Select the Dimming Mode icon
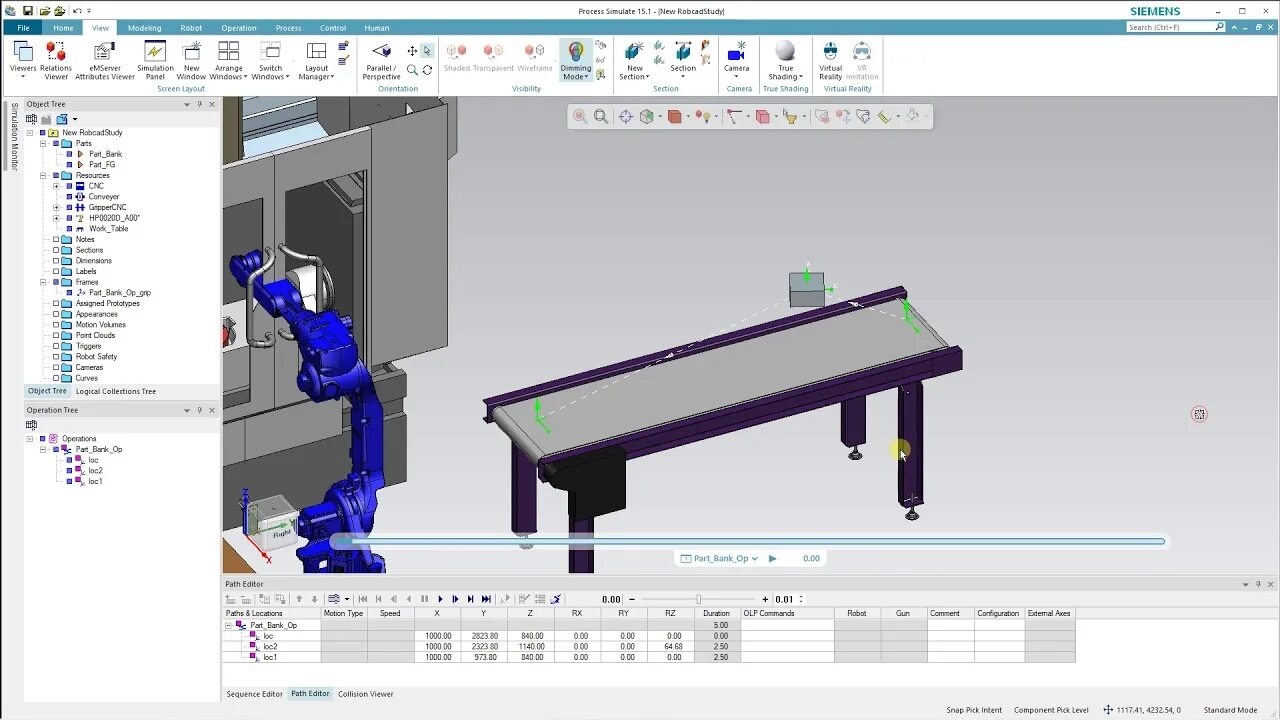1280x720 pixels. pyautogui.click(x=576, y=59)
